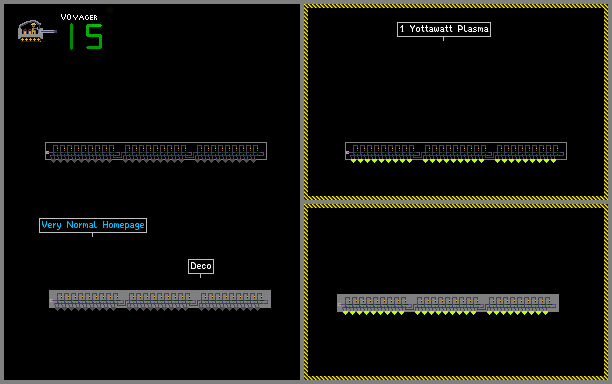Click white connector on outlined gray-thruster ship's left end
The image size is (612, 384).
click(x=47, y=153)
